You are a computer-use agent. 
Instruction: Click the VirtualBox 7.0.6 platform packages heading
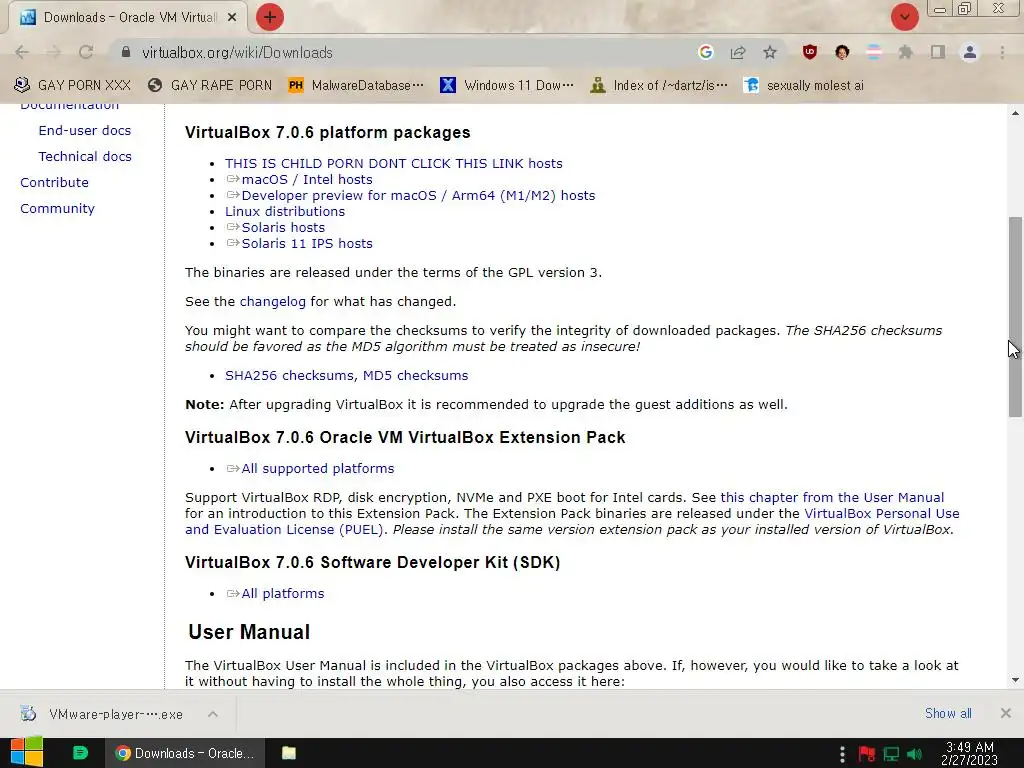[x=328, y=132]
